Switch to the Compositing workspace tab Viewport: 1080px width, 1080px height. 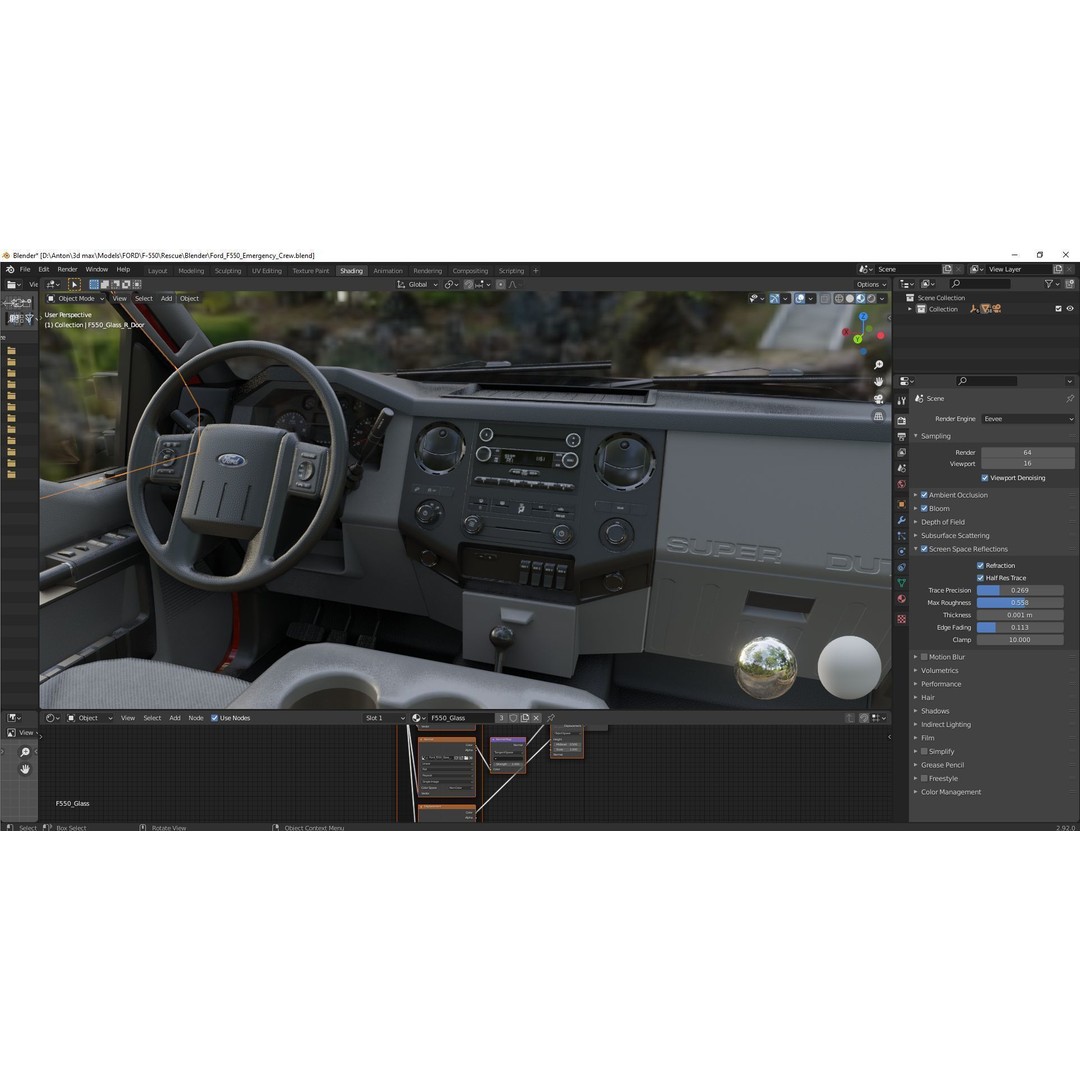tap(470, 271)
